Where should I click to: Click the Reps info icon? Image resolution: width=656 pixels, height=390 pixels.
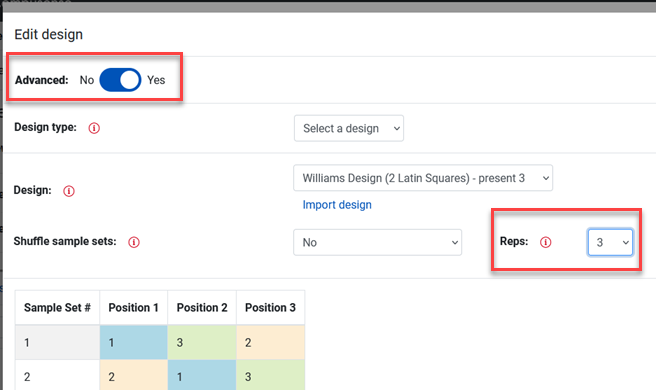point(546,242)
